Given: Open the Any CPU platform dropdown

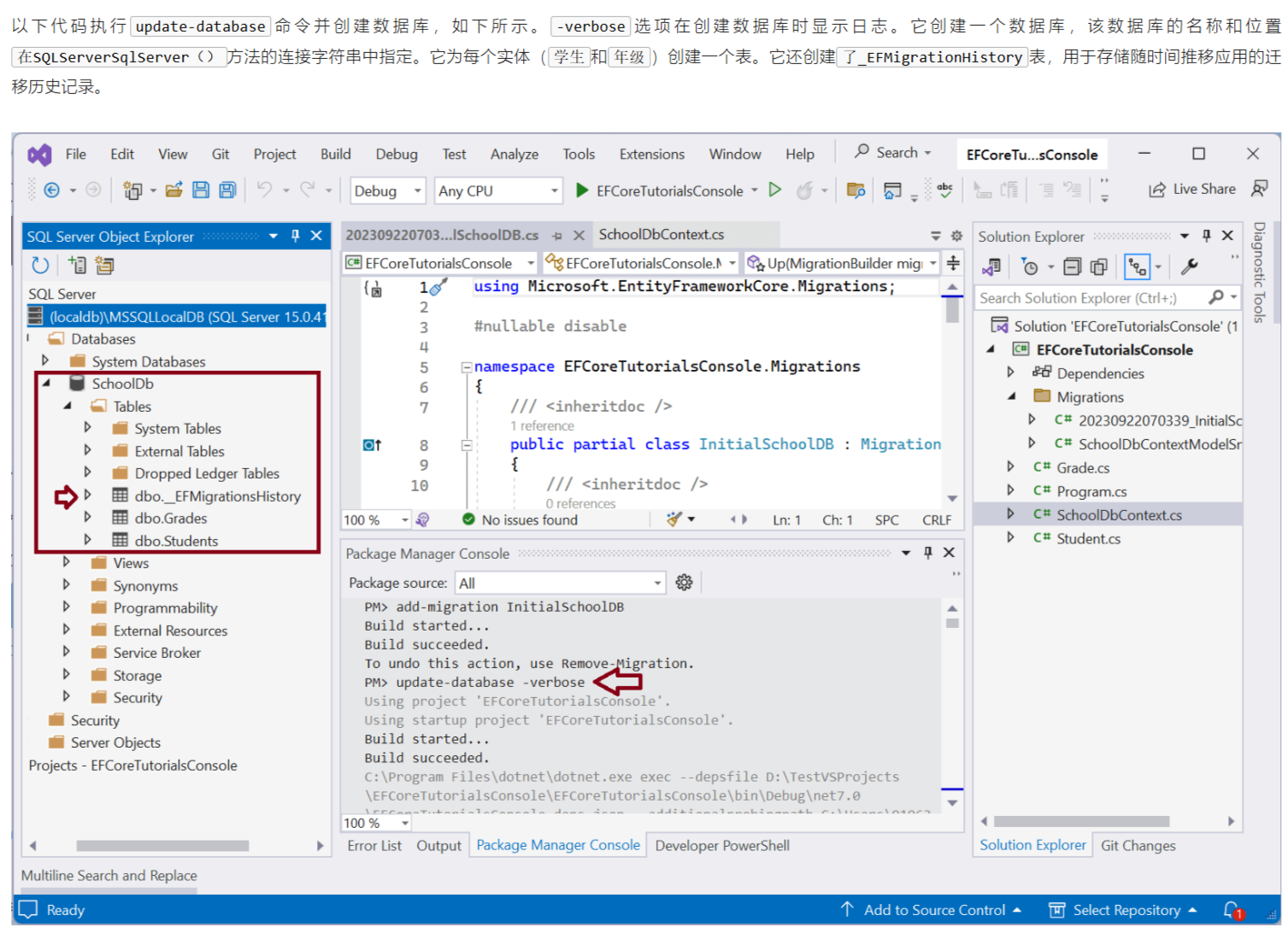Looking at the screenshot, I should (x=497, y=191).
